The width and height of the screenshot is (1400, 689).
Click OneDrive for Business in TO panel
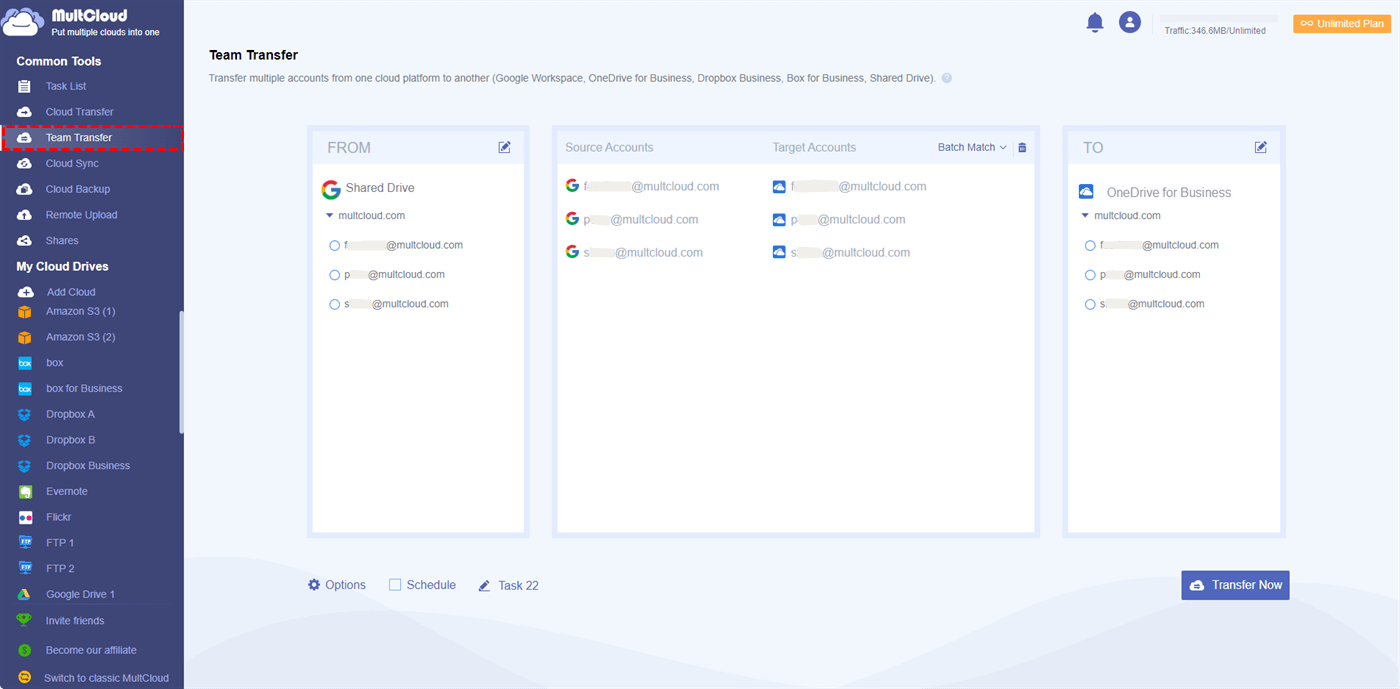coord(1169,192)
